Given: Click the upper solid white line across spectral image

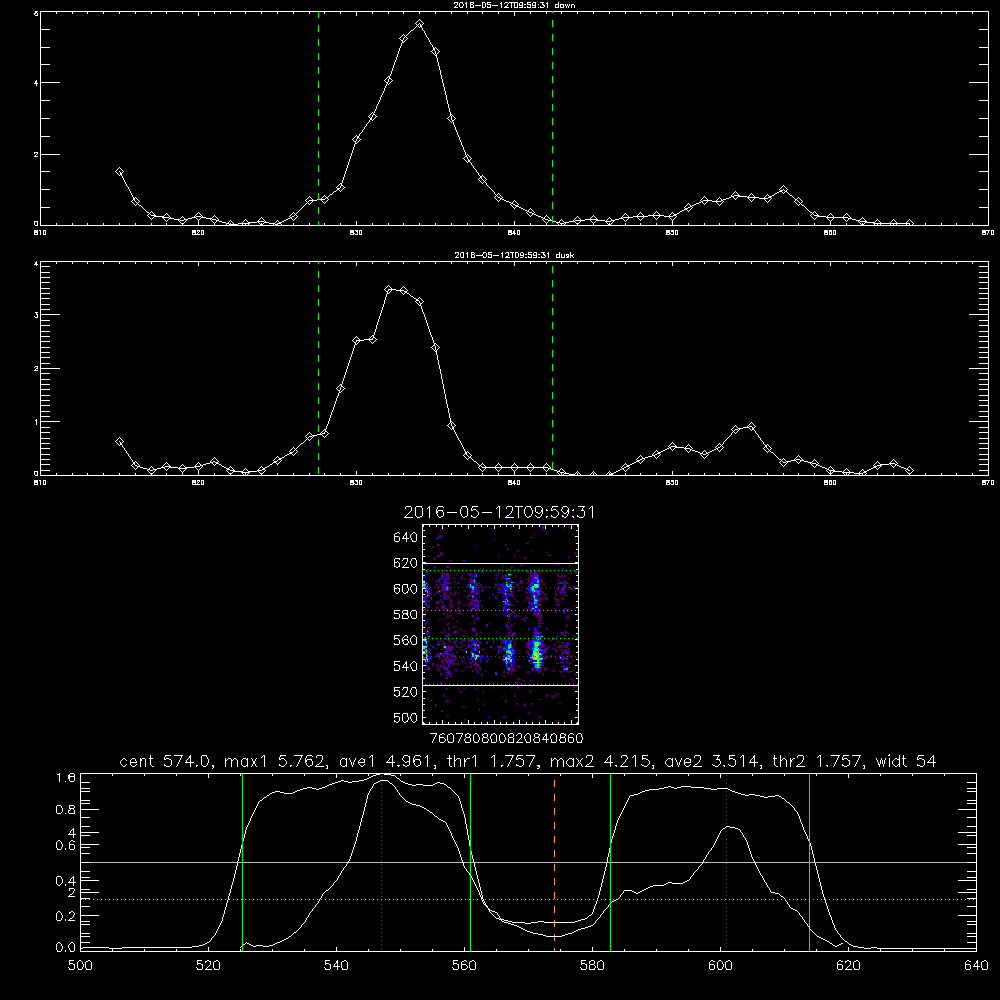Looking at the screenshot, I should (501, 563).
